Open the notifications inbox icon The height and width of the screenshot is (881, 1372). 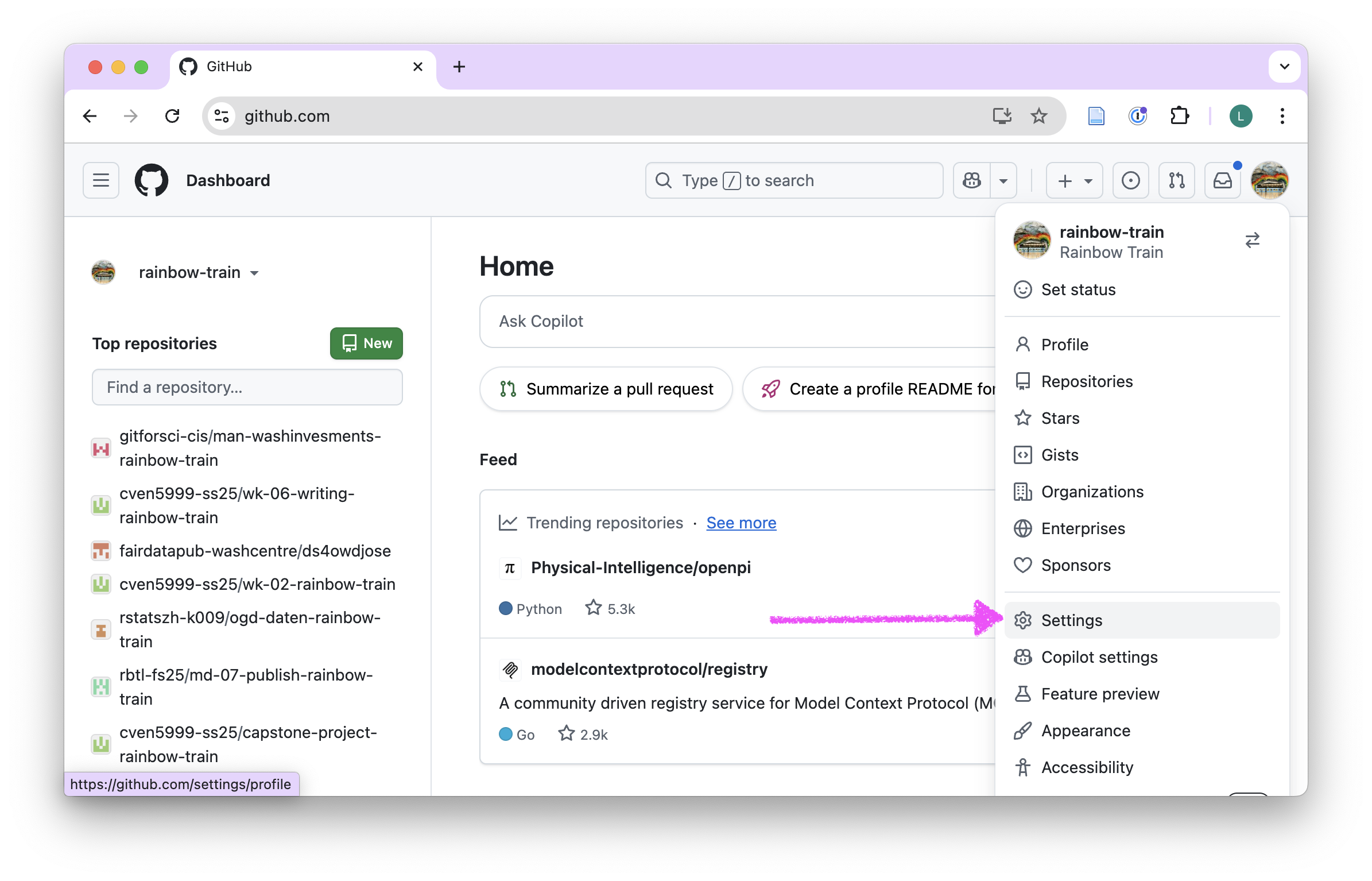pos(1222,180)
